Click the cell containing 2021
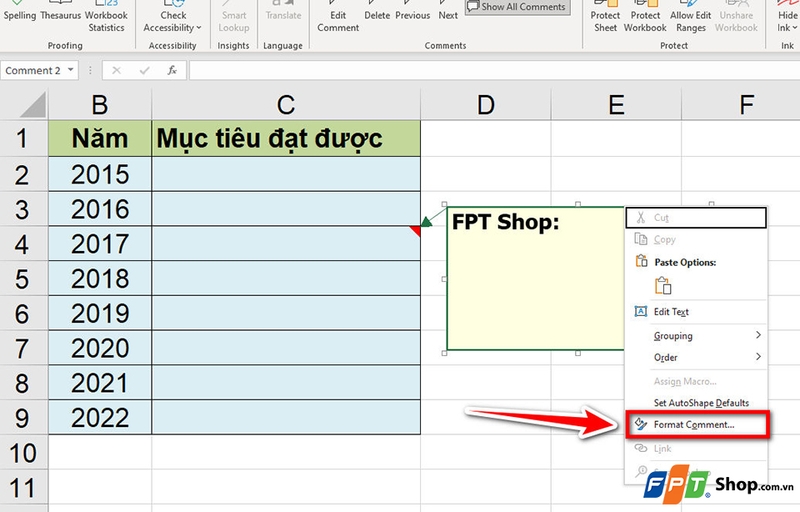800x512 pixels. point(100,382)
